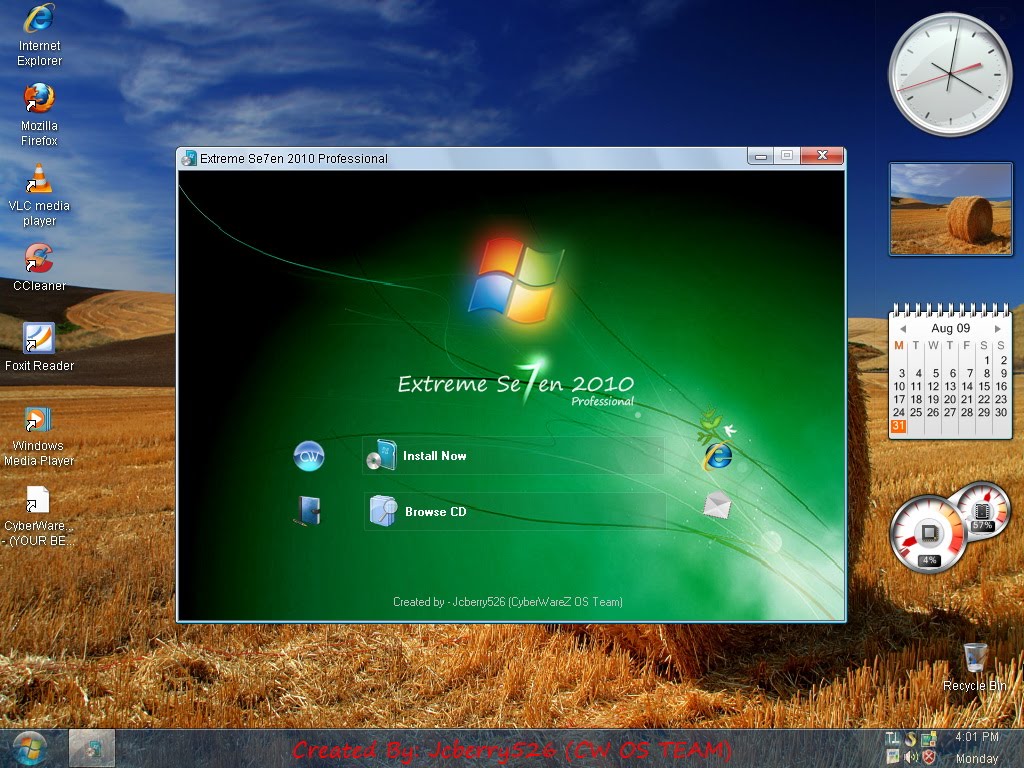Minimize the Extreme Se7en 2010 window
The width and height of the screenshot is (1024, 768).
pyautogui.click(x=761, y=155)
